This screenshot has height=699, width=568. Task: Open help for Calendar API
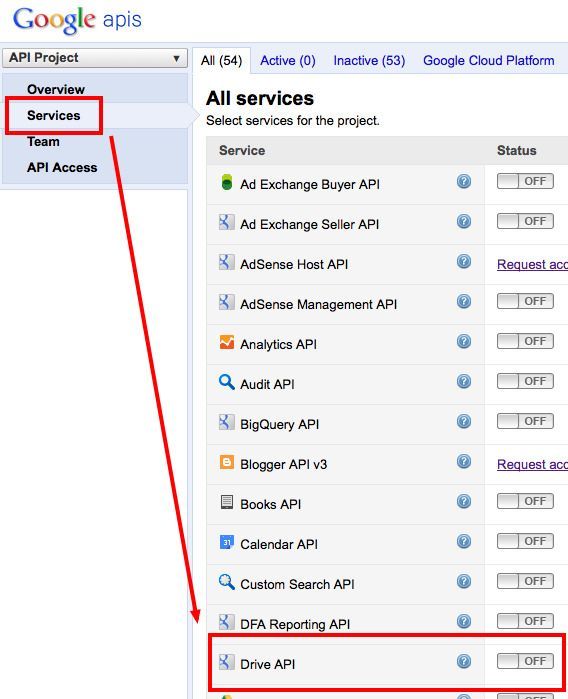464,541
